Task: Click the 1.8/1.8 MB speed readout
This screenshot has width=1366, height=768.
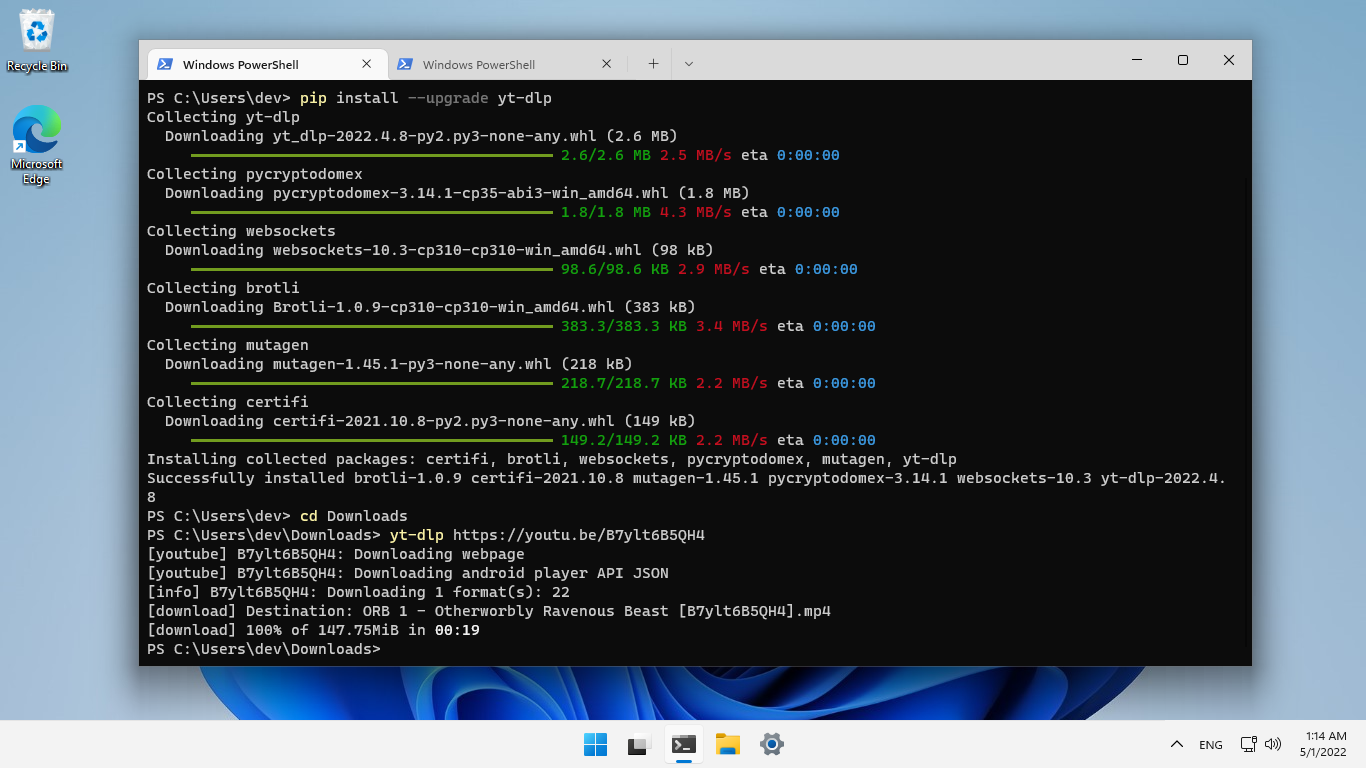Action: 696,212
